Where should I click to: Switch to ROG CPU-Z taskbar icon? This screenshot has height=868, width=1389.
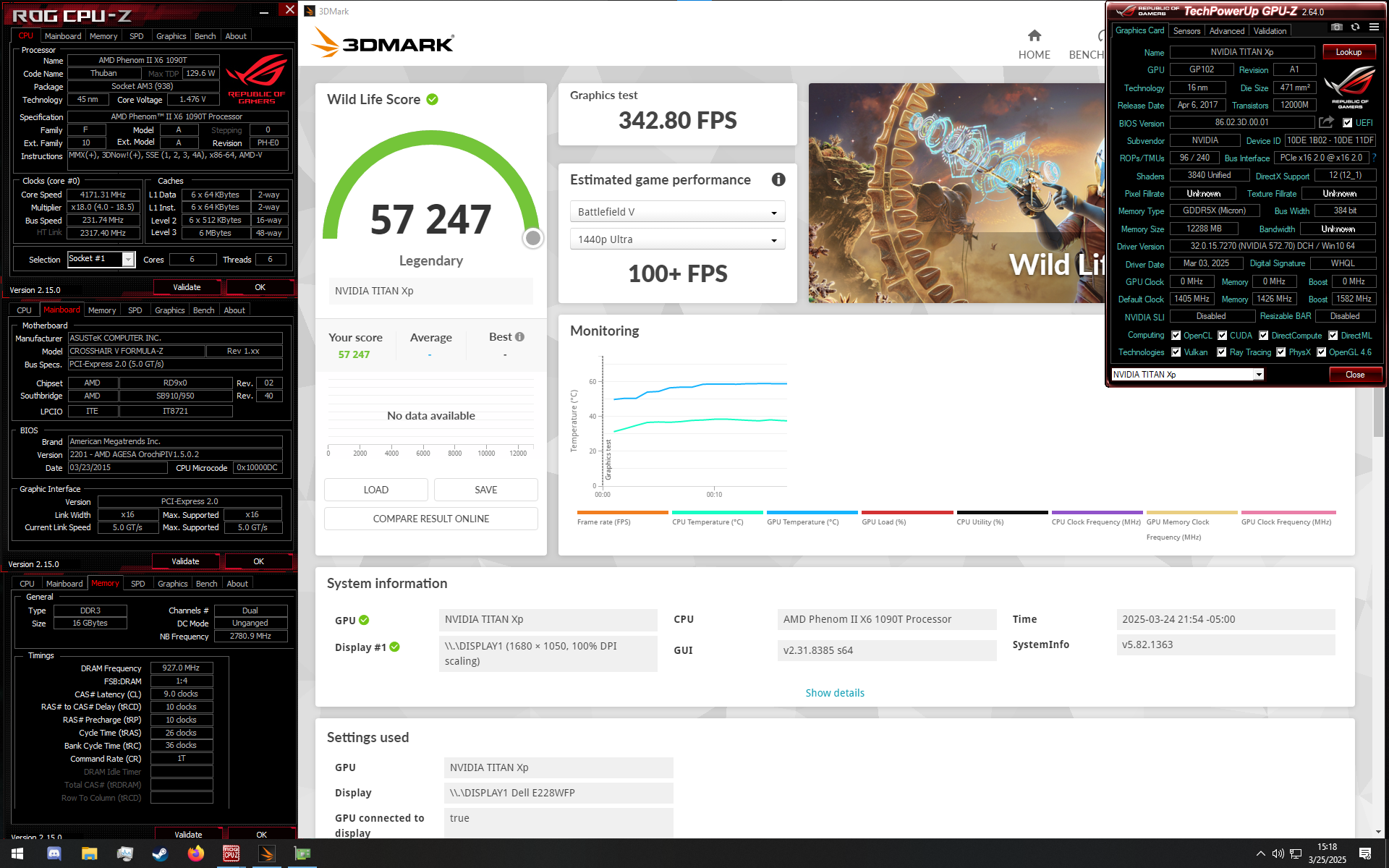[231, 854]
